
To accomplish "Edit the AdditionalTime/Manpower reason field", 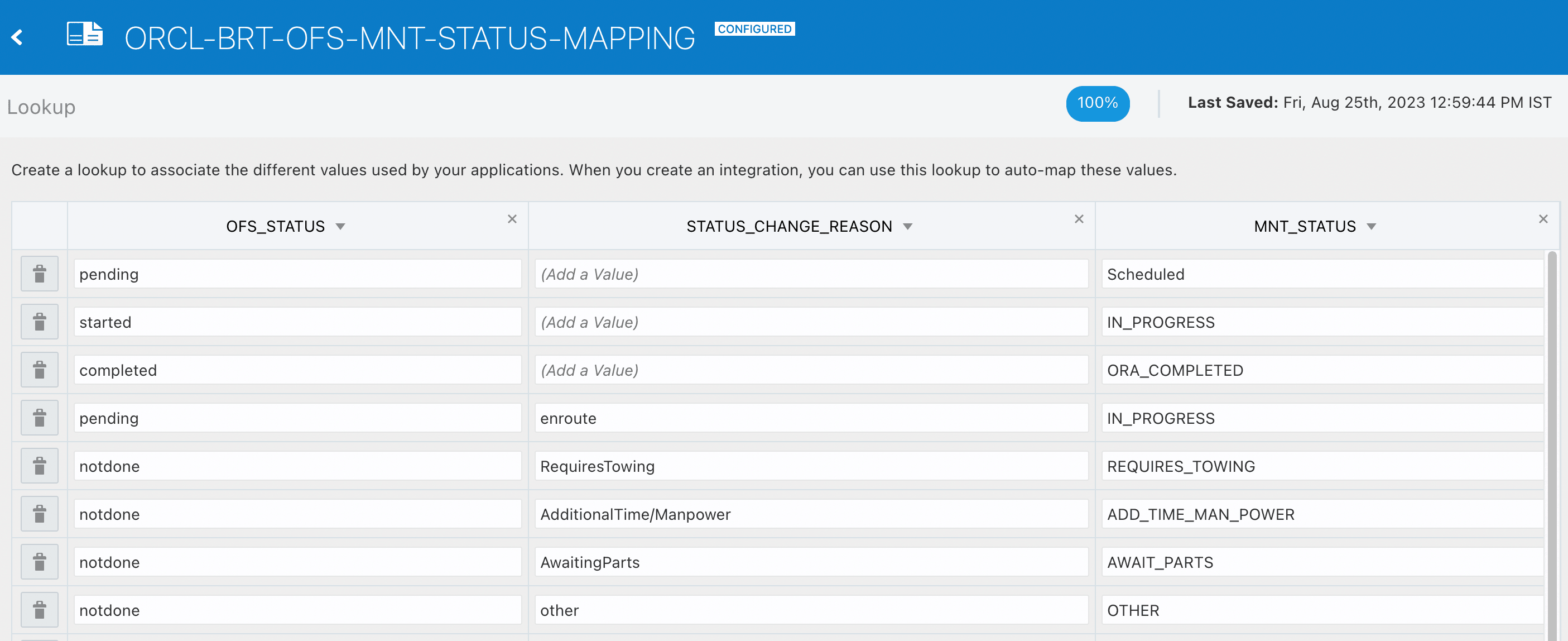I will coord(811,514).
